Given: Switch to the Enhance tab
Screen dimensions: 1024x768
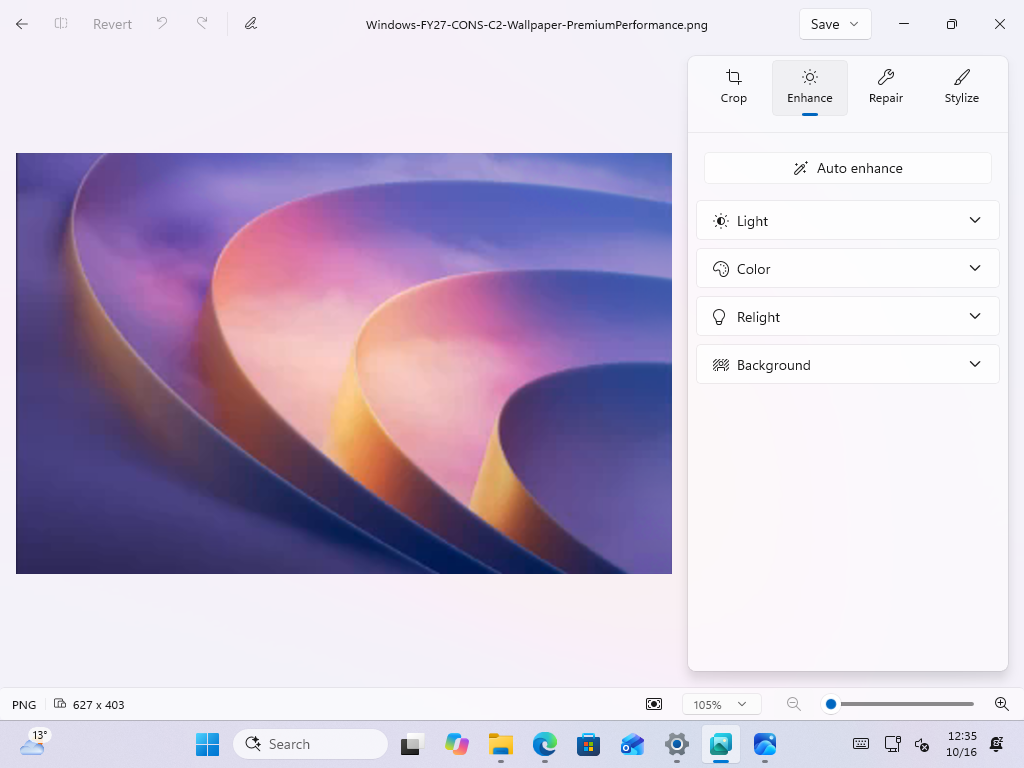Looking at the screenshot, I should pyautogui.click(x=809, y=88).
